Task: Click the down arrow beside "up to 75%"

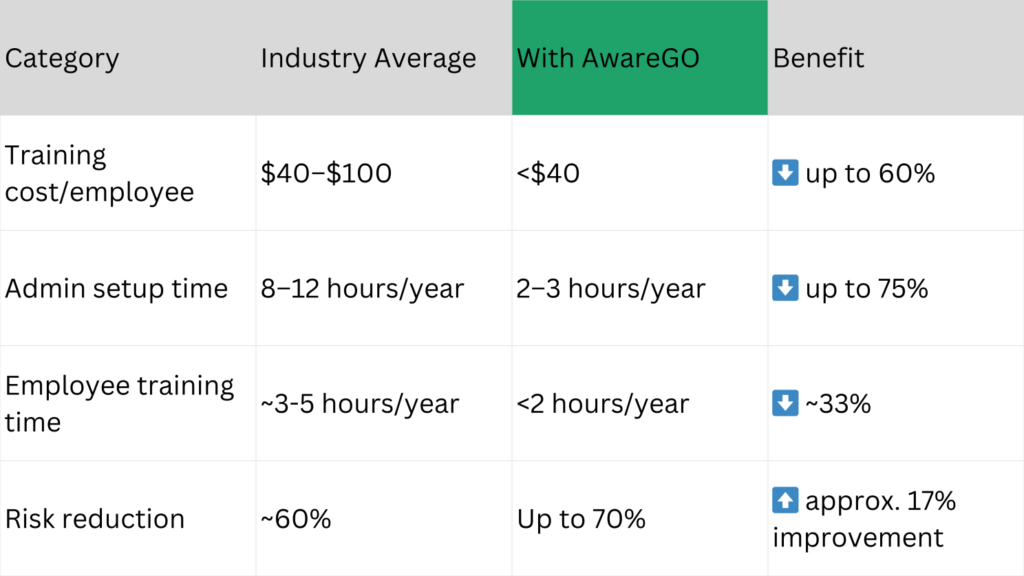Action: [x=786, y=289]
